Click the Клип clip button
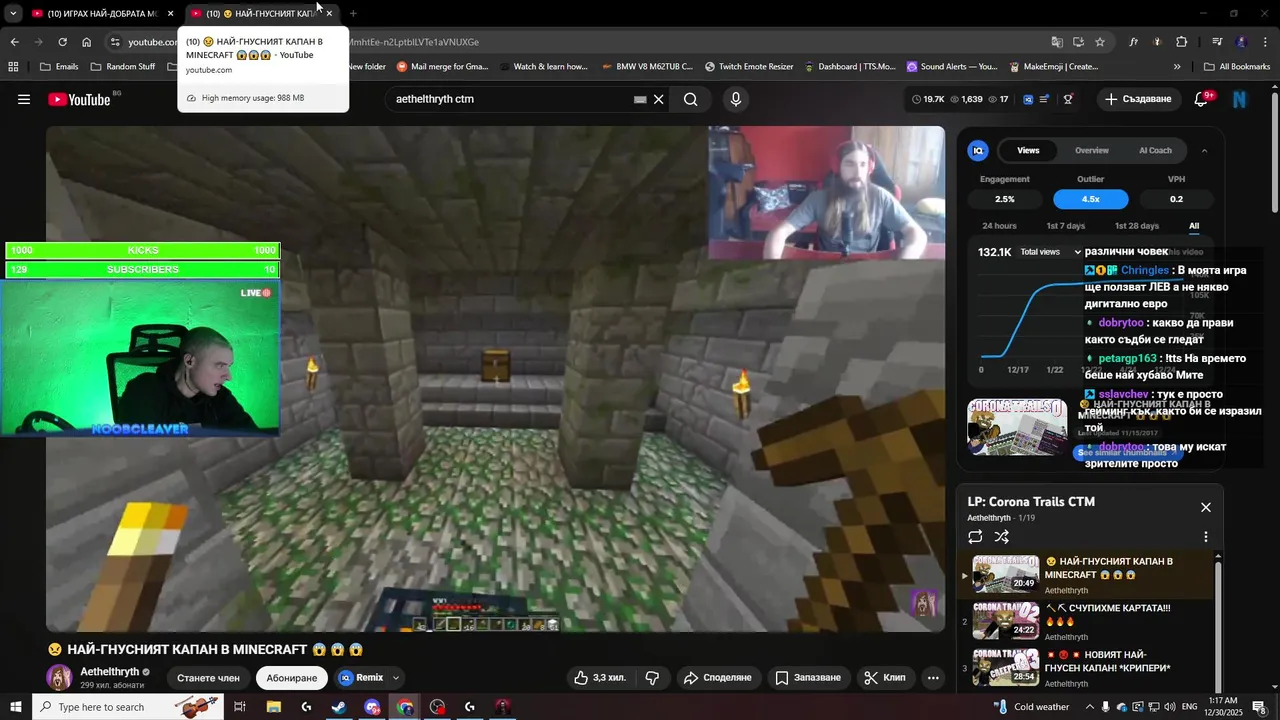This screenshot has width=1280, height=720. point(884,678)
